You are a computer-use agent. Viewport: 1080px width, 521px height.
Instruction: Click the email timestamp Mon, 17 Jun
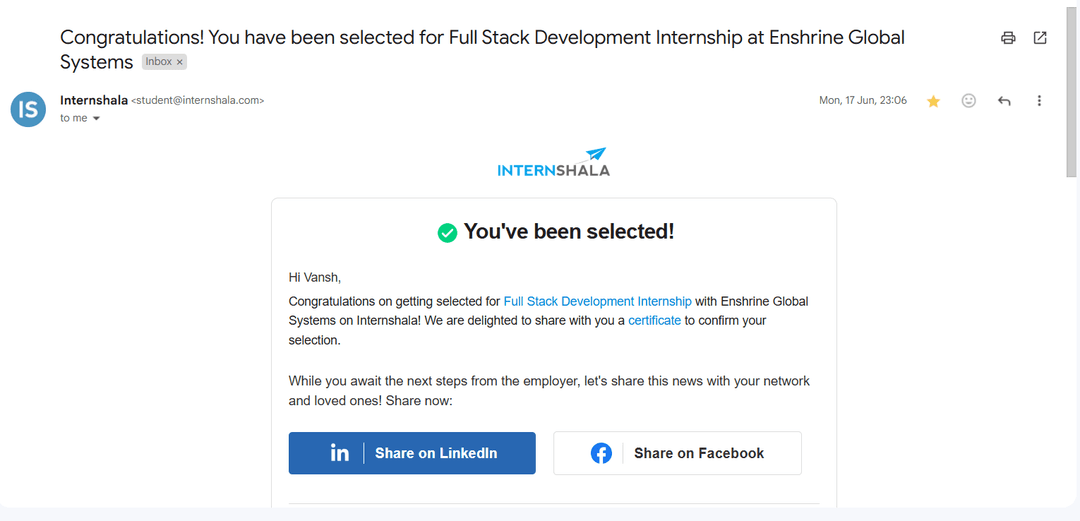point(862,100)
